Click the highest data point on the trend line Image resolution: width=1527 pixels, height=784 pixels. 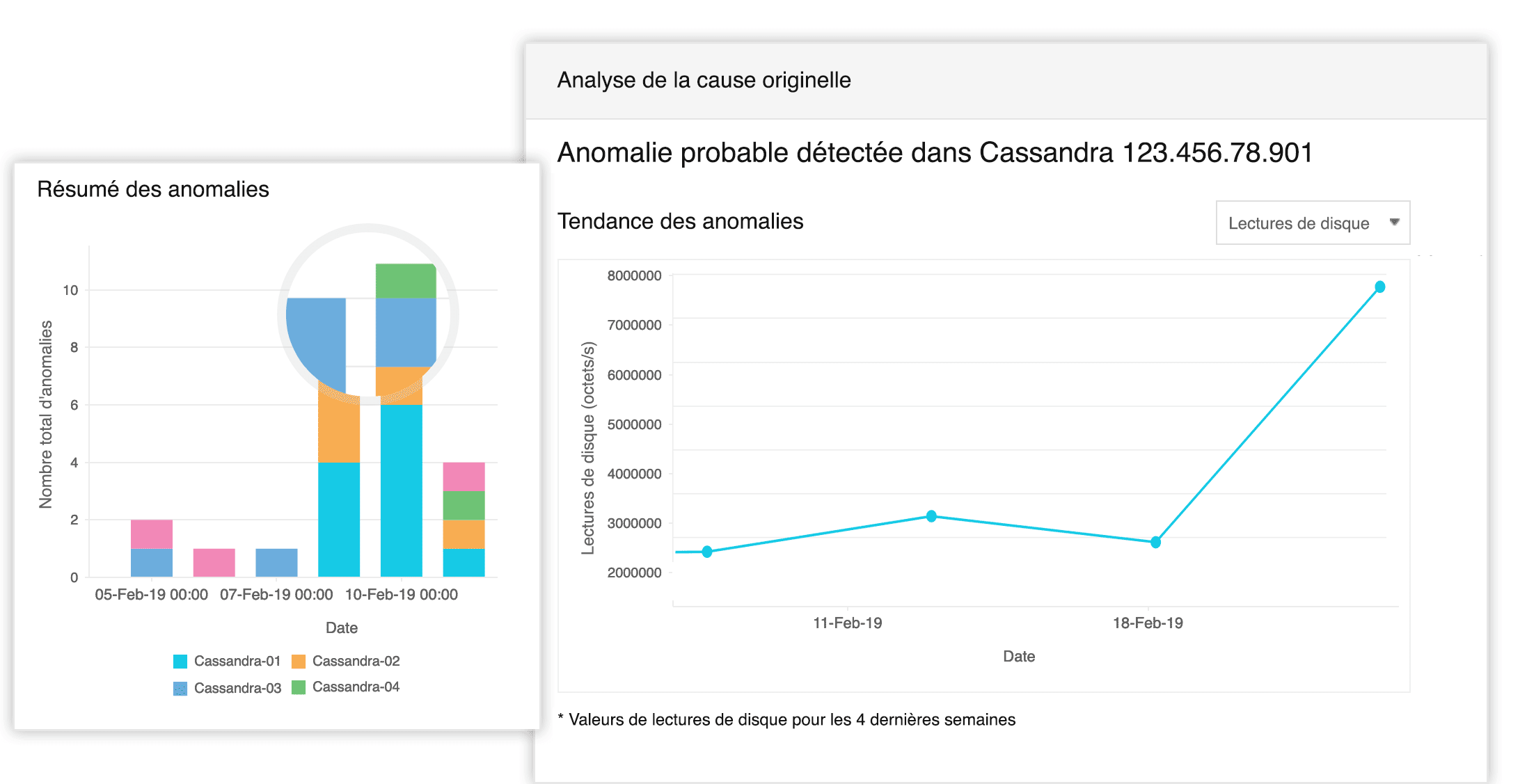click(1380, 287)
